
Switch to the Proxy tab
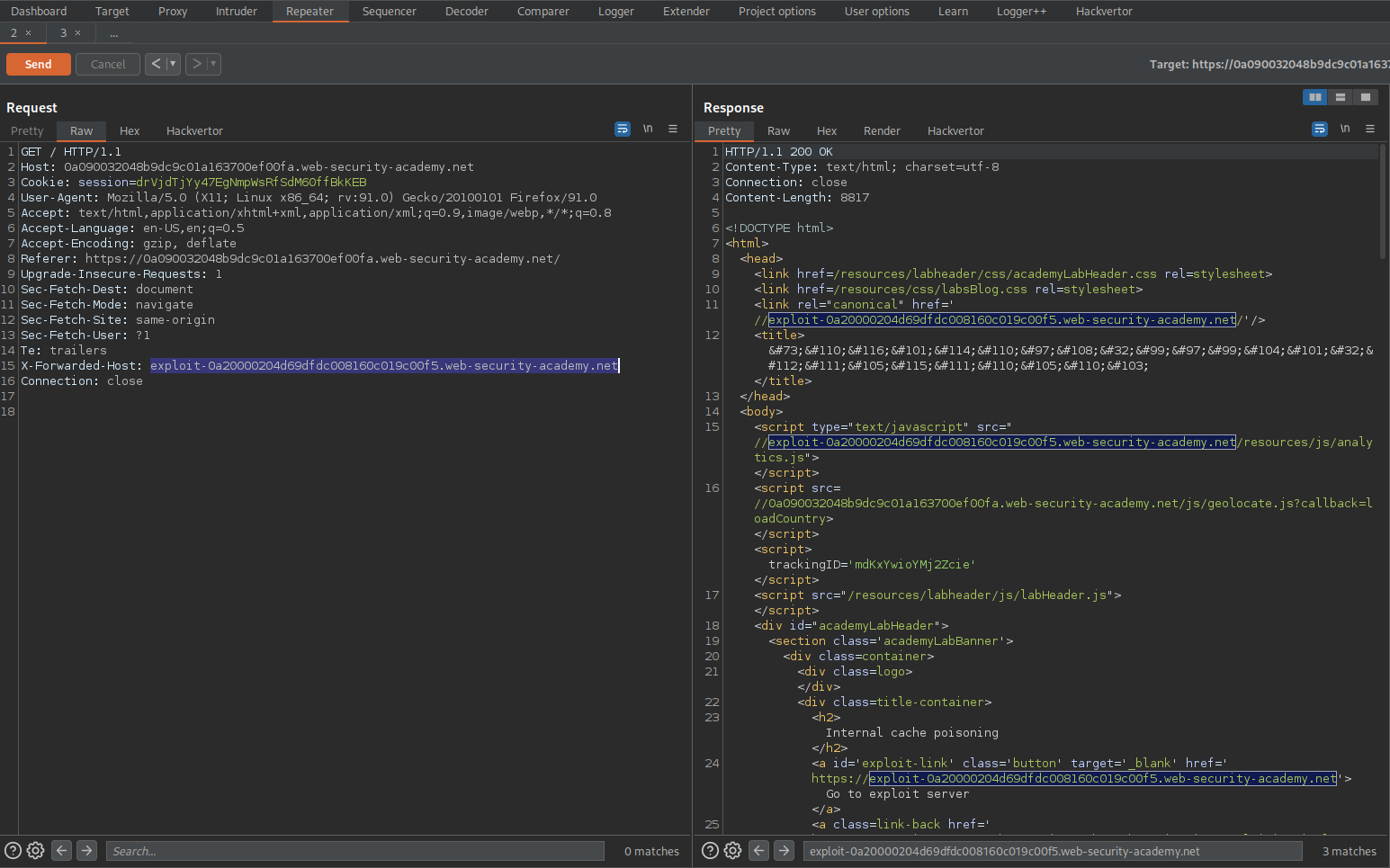[x=173, y=12]
